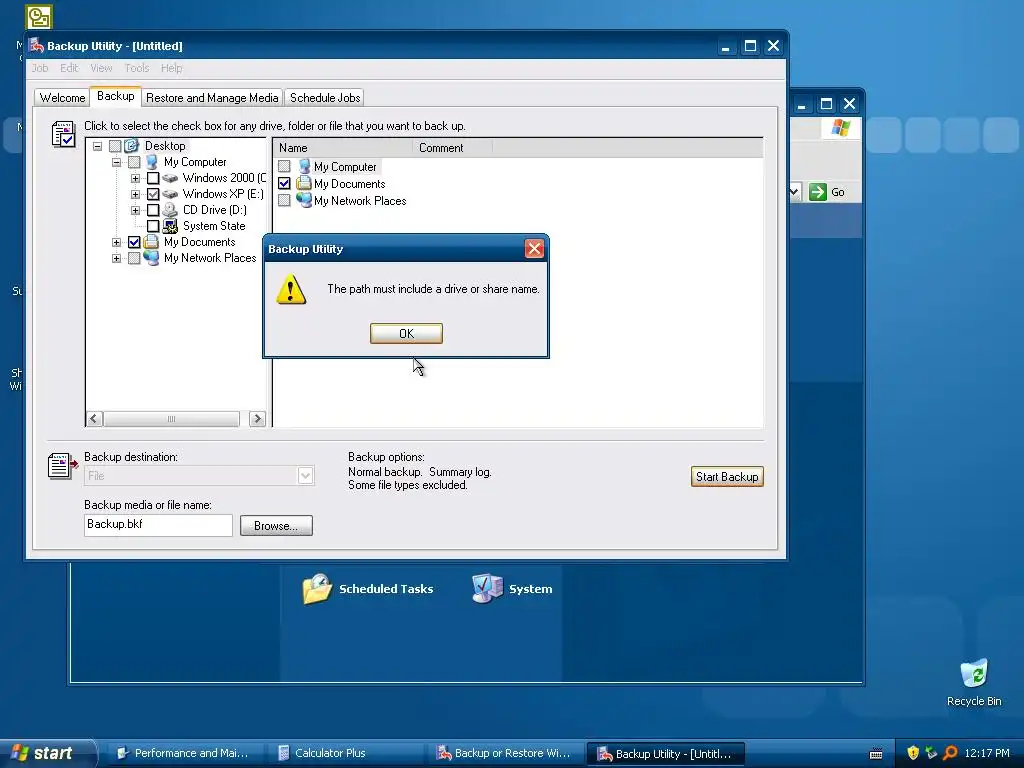Image resolution: width=1024 pixels, height=768 pixels.
Task: Click the Desktop icon in the tree
Action: point(131,146)
